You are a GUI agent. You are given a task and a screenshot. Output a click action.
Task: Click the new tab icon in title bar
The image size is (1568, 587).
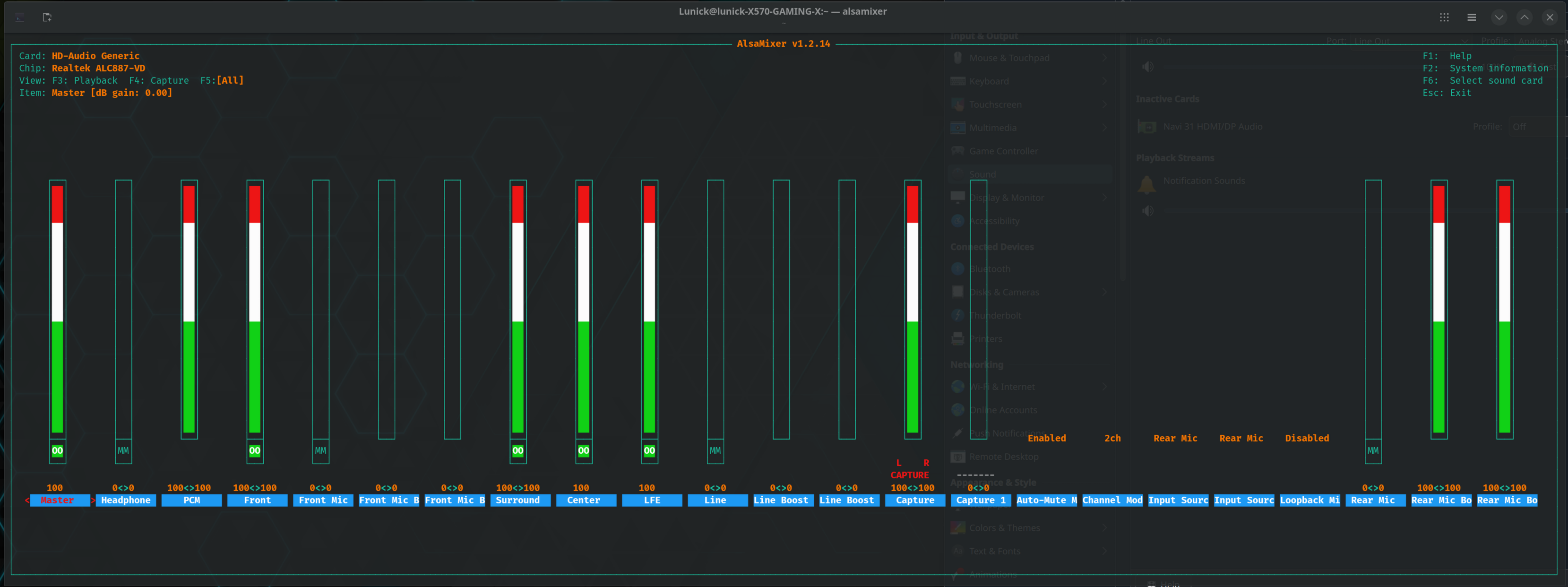(x=47, y=17)
